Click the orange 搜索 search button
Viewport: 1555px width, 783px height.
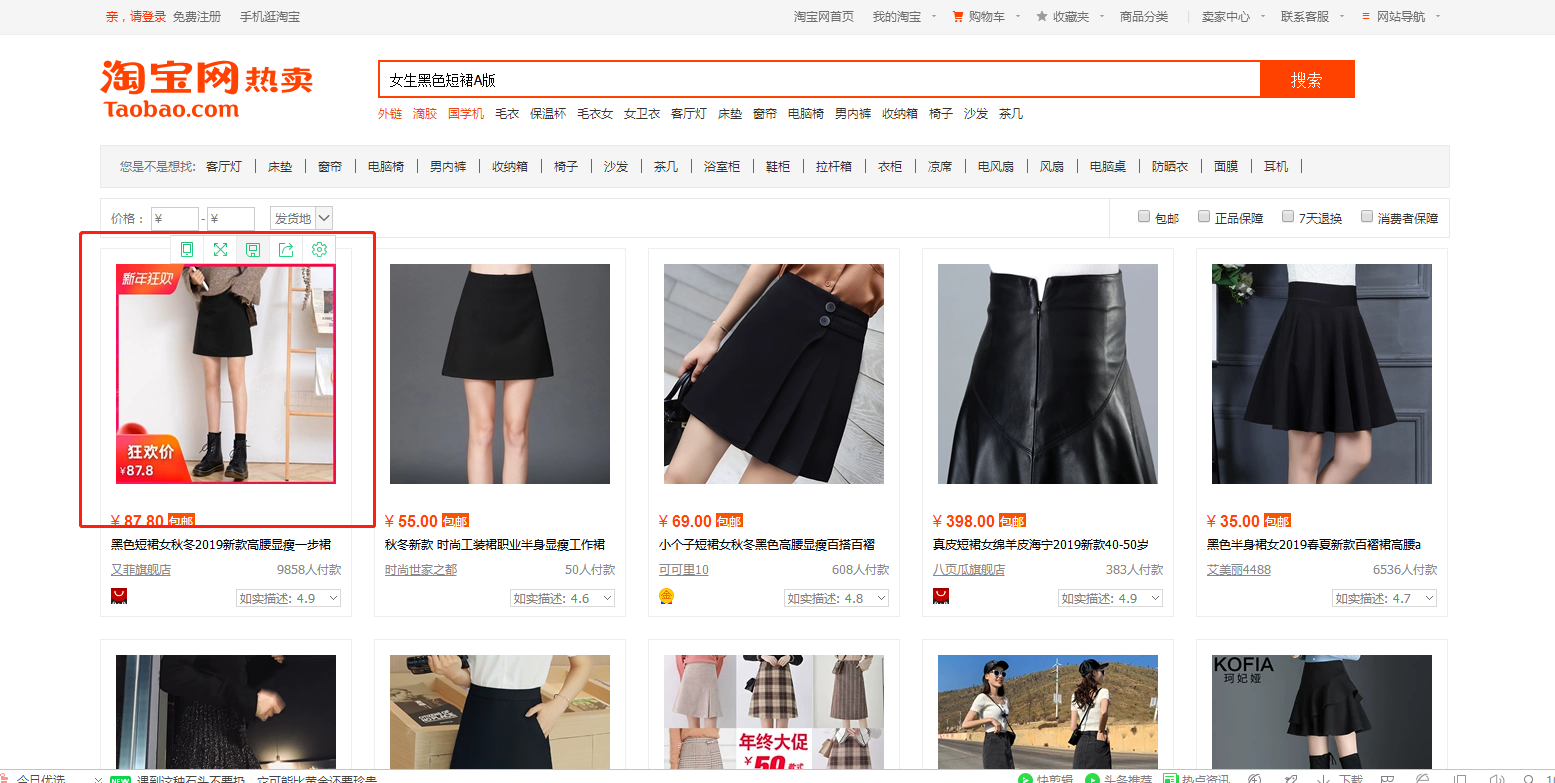pyautogui.click(x=1307, y=80)
